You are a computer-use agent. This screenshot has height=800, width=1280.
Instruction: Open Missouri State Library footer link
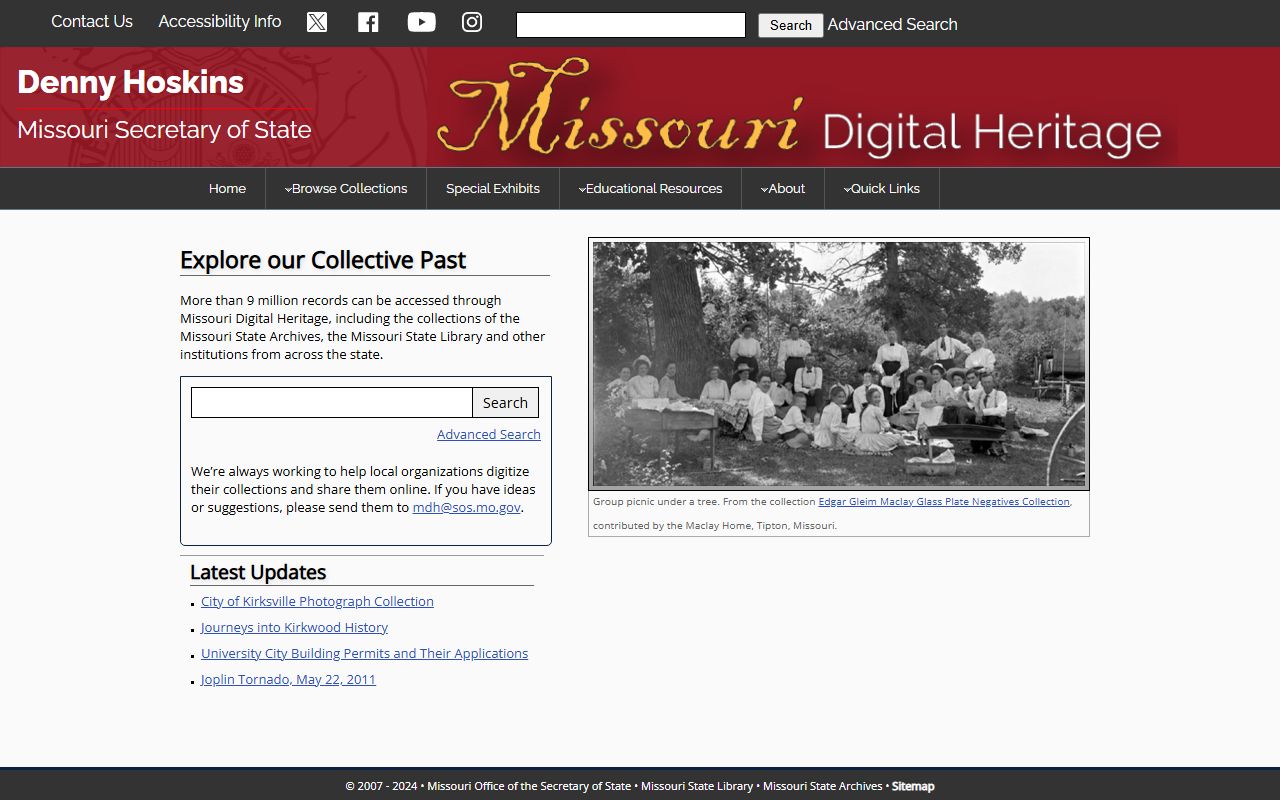pos(697,786)
